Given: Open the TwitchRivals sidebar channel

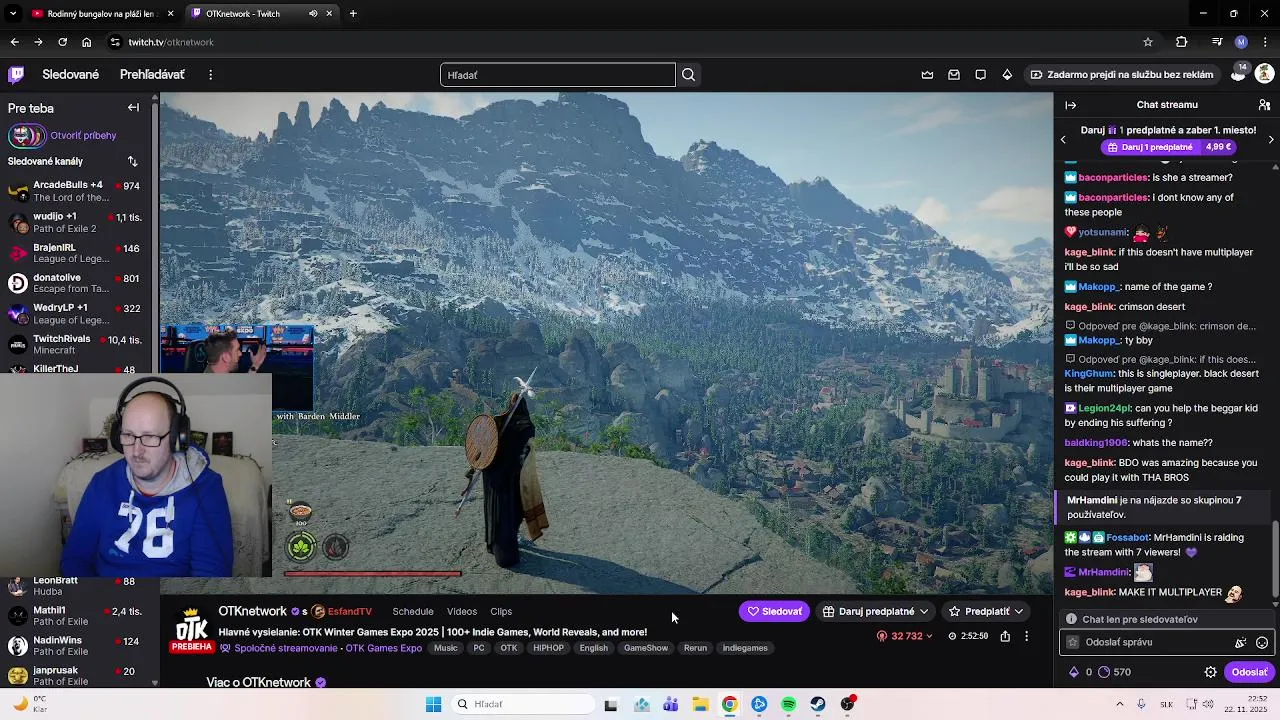Looking at the screenshot, I should click(76, 345).
